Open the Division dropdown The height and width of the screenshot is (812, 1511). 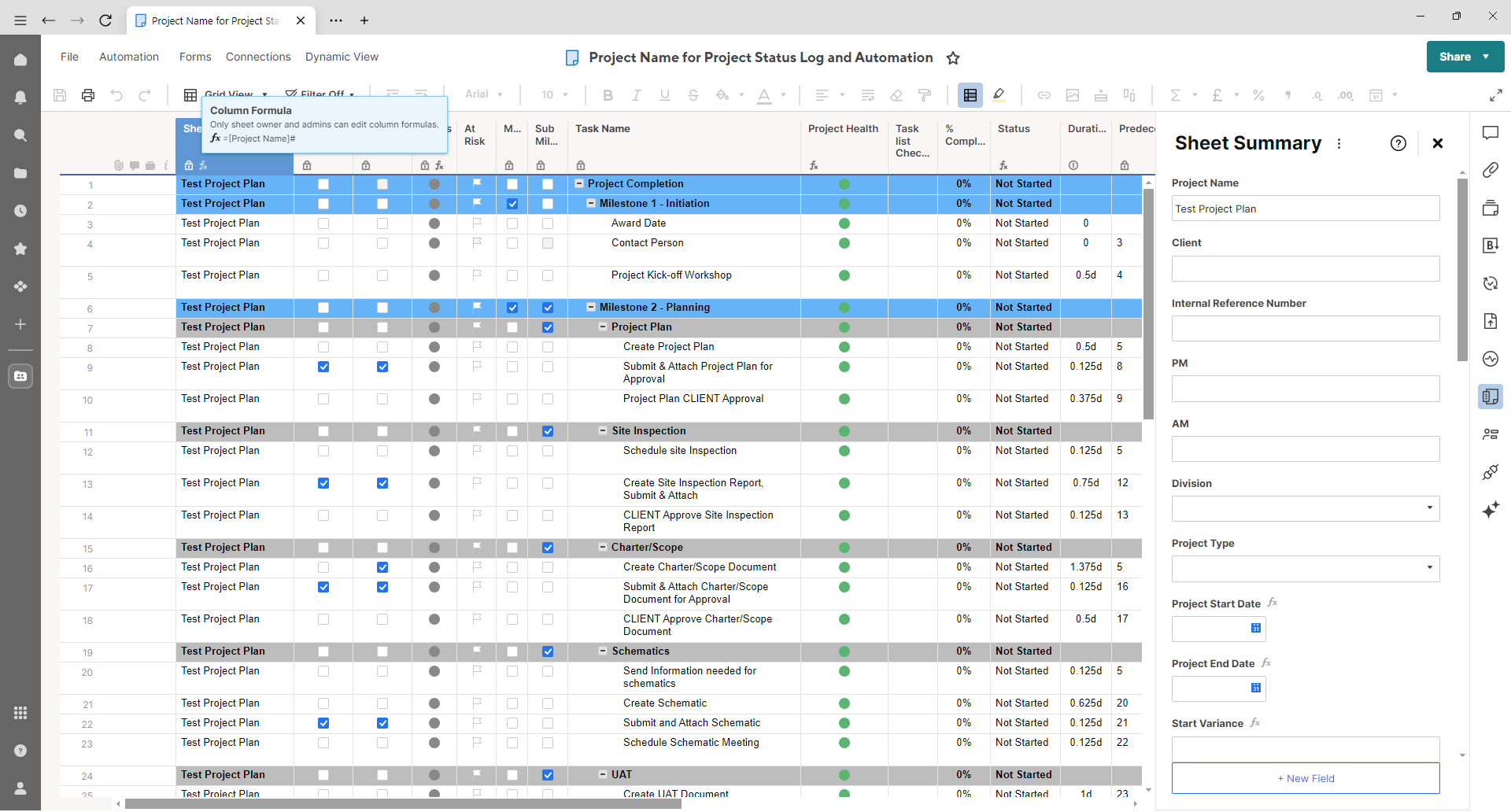tap(1306, 508)
